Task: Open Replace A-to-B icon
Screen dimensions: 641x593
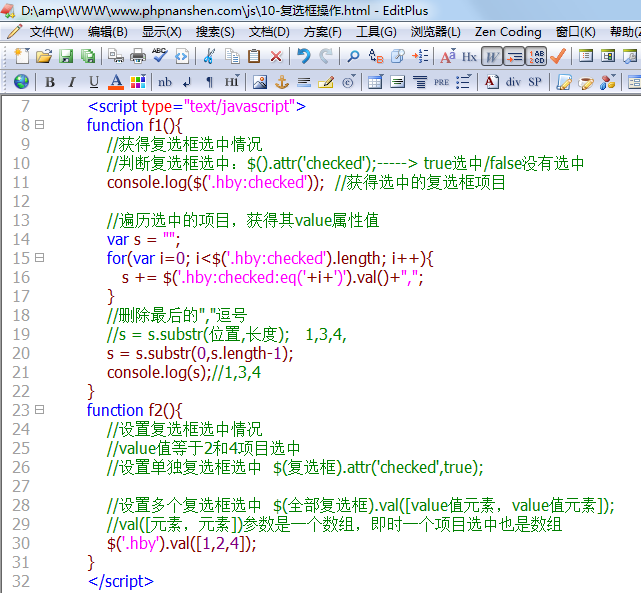Action: coord(376,56)
